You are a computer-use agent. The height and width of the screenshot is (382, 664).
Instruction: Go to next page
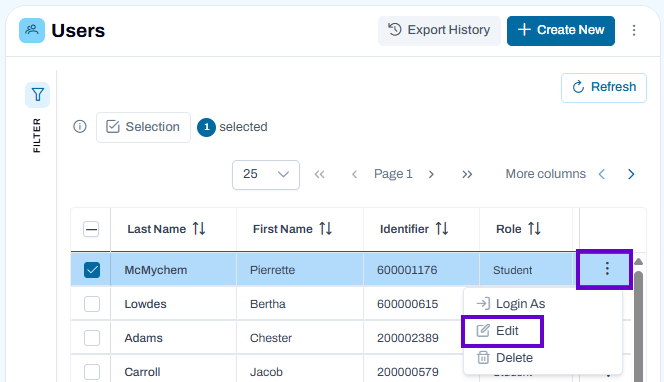[431, 174]
